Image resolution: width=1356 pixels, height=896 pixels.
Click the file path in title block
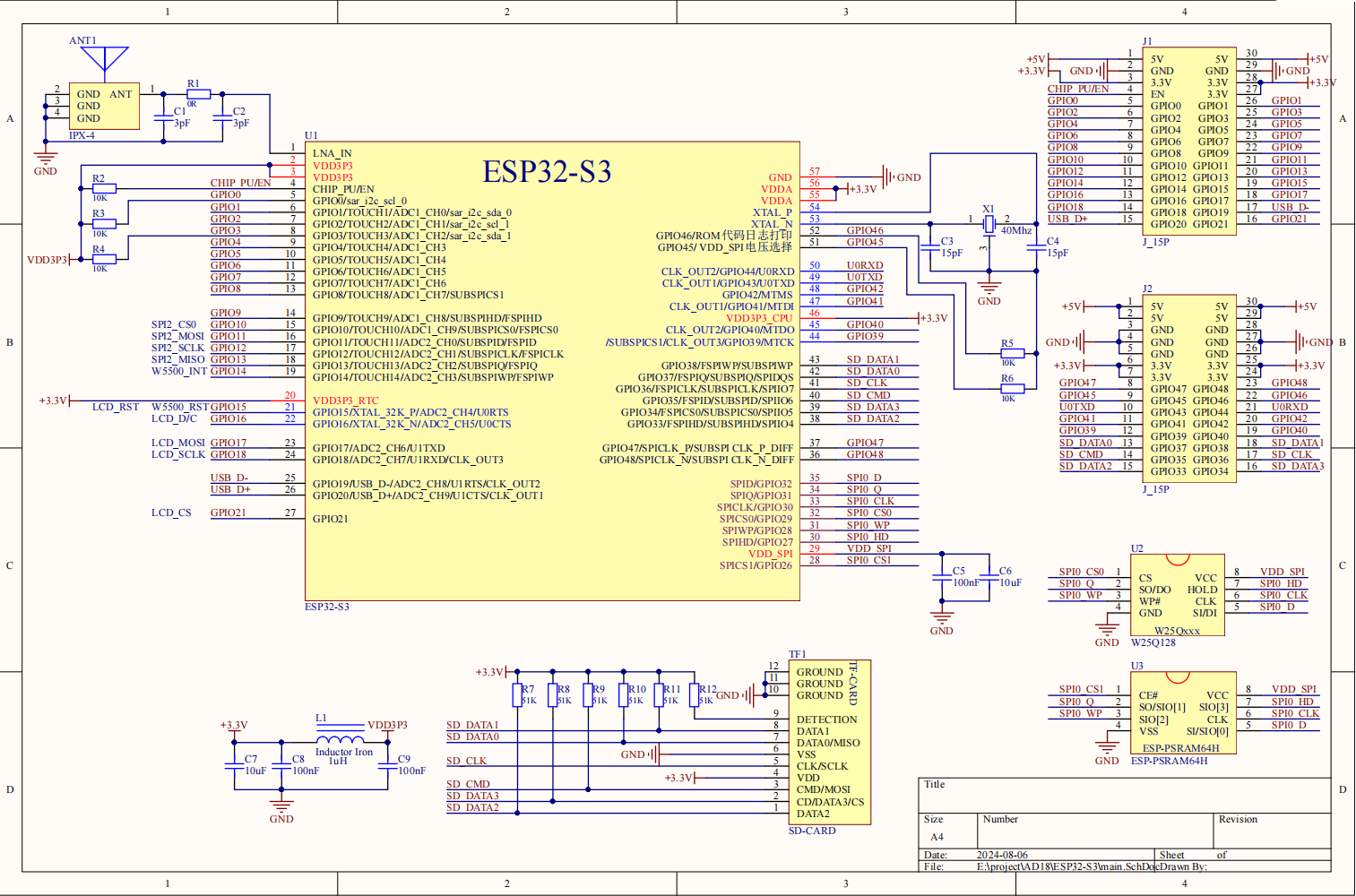pos(1068,866)
